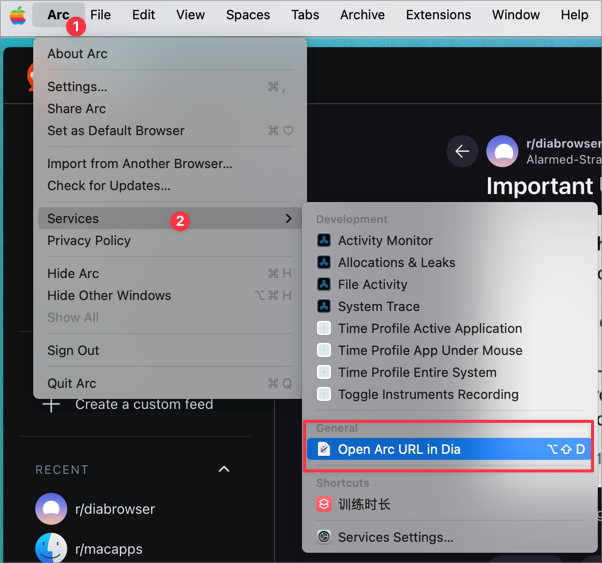The width and height of the screenshot is (602, 563).
Task: Click the File Activity instrument icon
Action: pyautogui.click(x=324, y=284)
